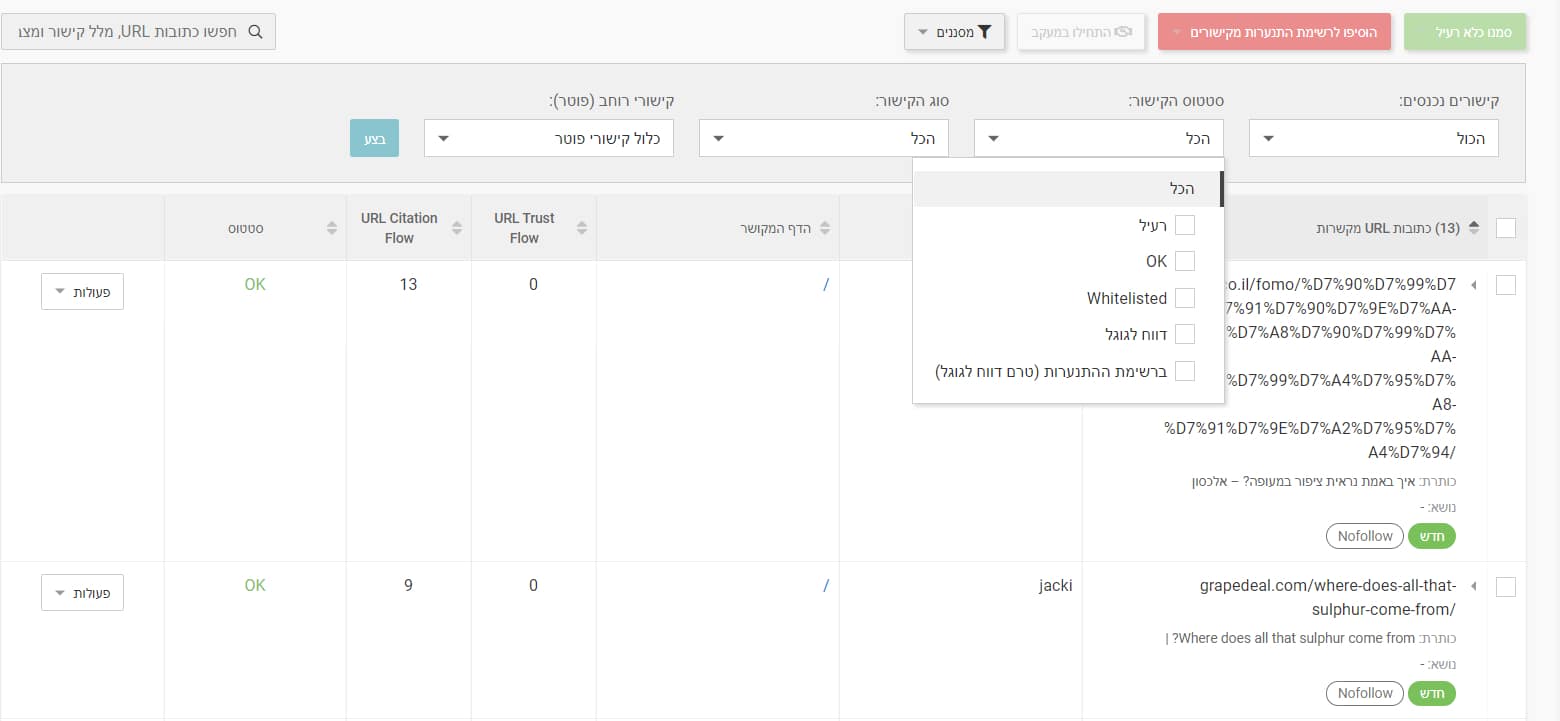Click Nofollow badge in grapedeal.com row
Viewport: 1560px width, 721px height.
coord(1365,693)
